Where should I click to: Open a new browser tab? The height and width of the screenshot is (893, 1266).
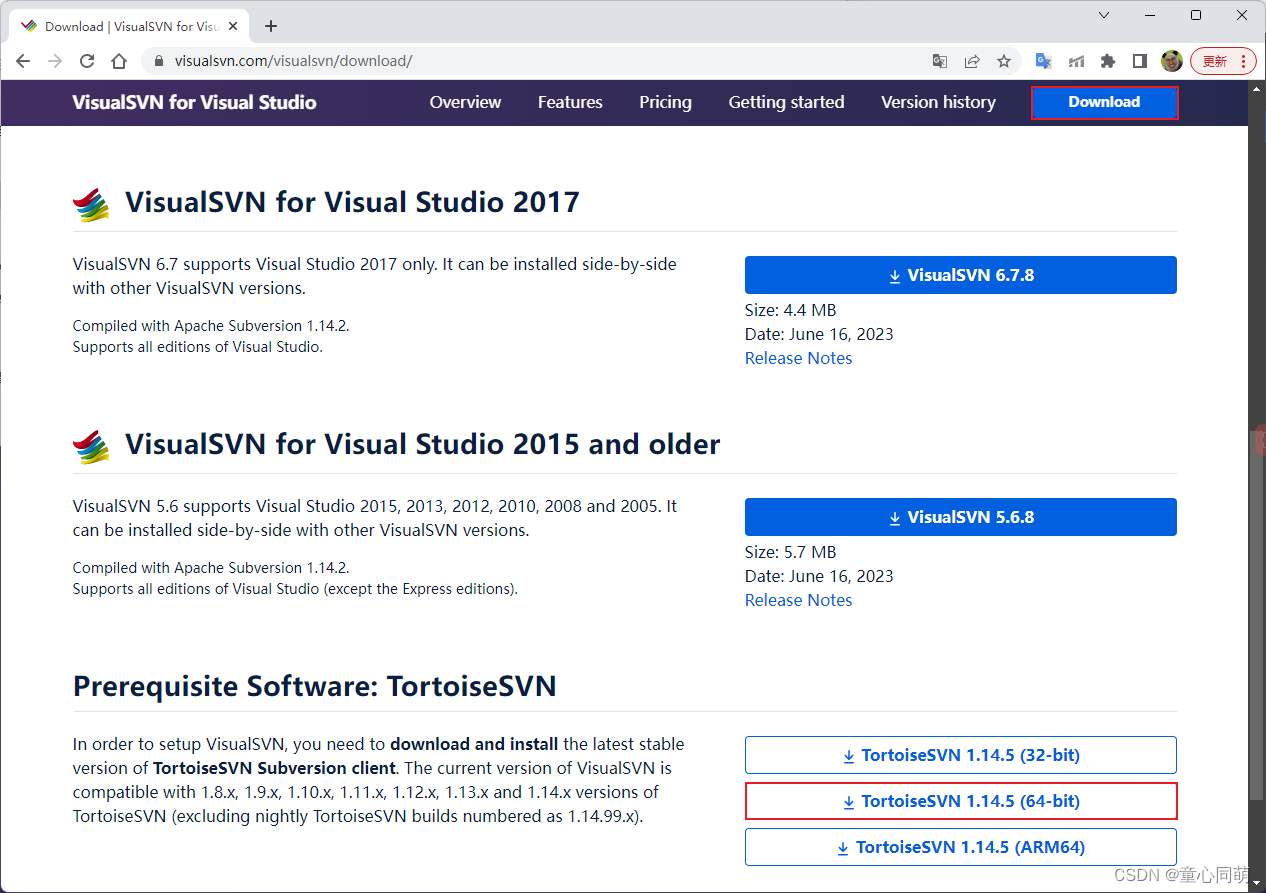271,26
